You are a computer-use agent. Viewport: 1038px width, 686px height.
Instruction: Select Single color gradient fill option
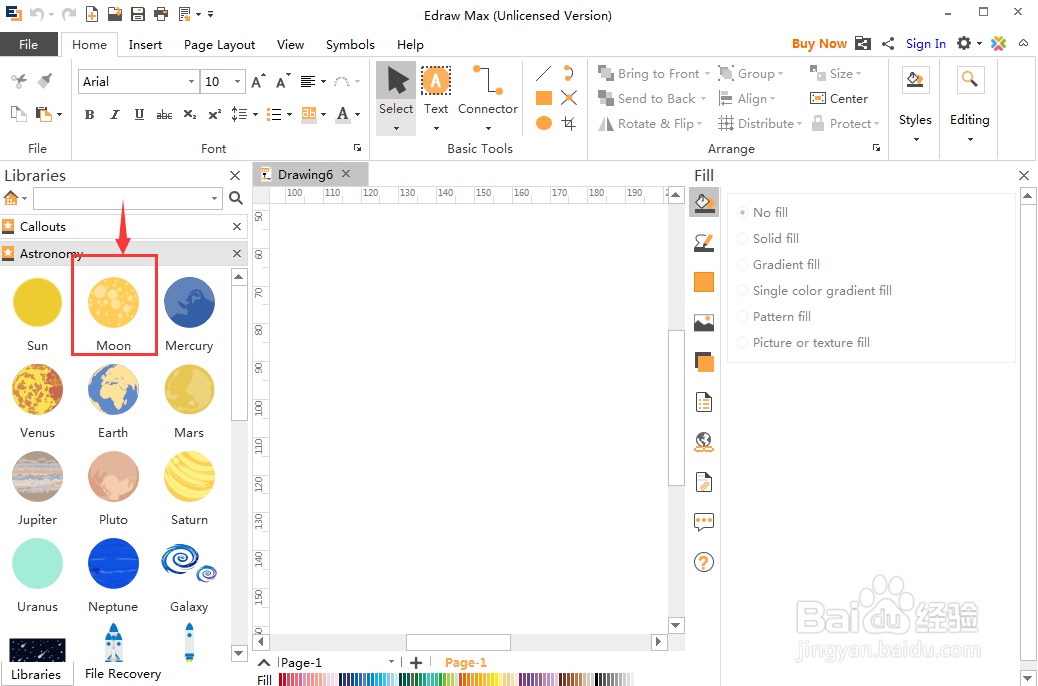pos(743,291)
